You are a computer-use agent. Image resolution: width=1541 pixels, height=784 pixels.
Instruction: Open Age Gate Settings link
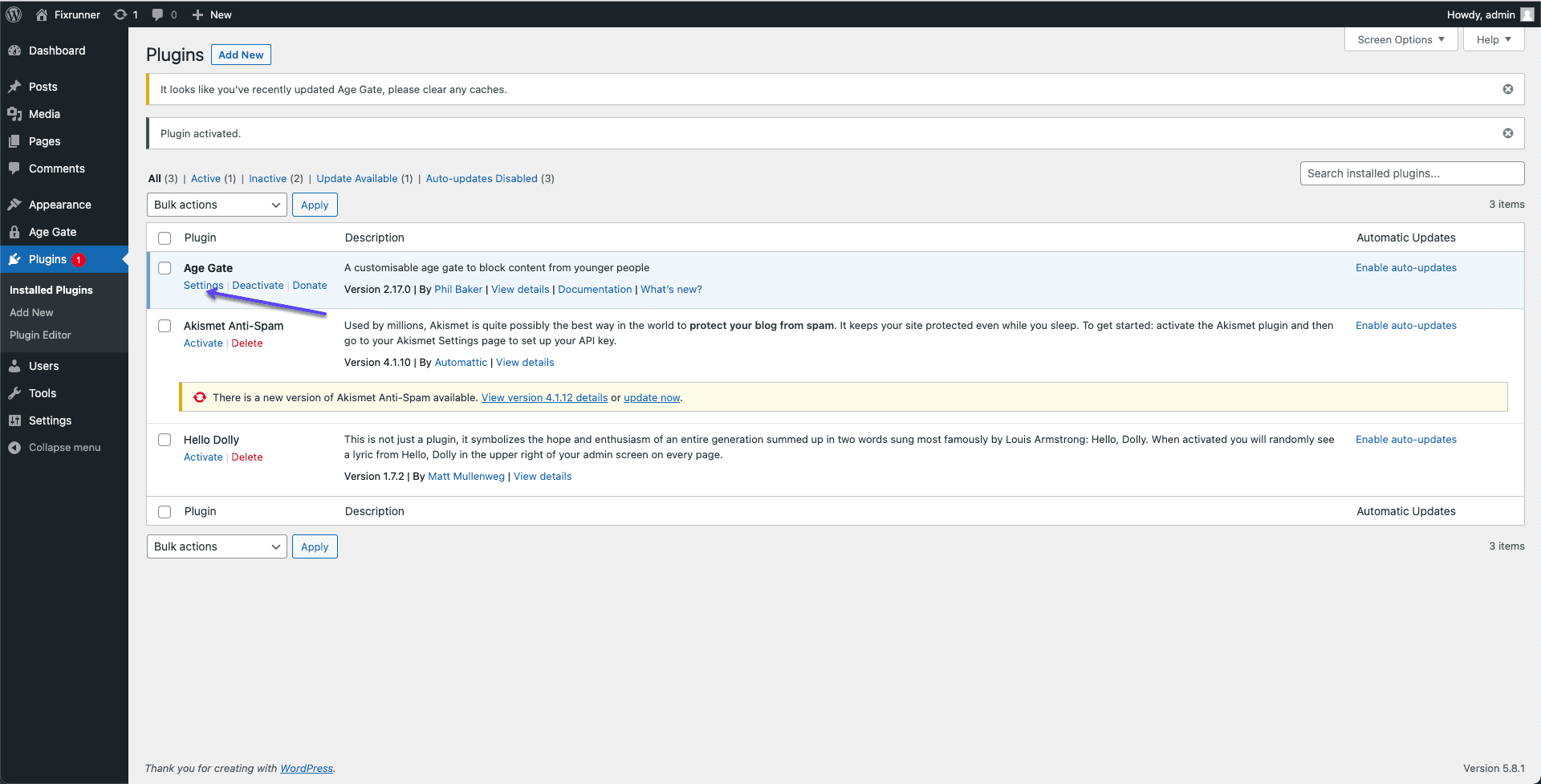tap(203, 285)
